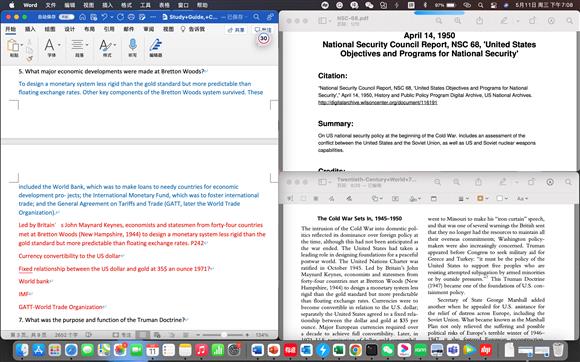Click the Home icon in Word's title bar
This screenshot has height=362, width=580.
point(82,17)
